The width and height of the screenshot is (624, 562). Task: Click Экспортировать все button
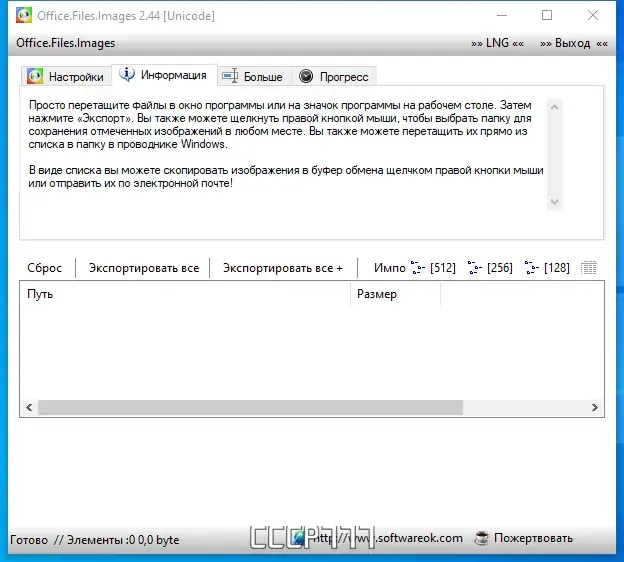click(x=144, y=268)
